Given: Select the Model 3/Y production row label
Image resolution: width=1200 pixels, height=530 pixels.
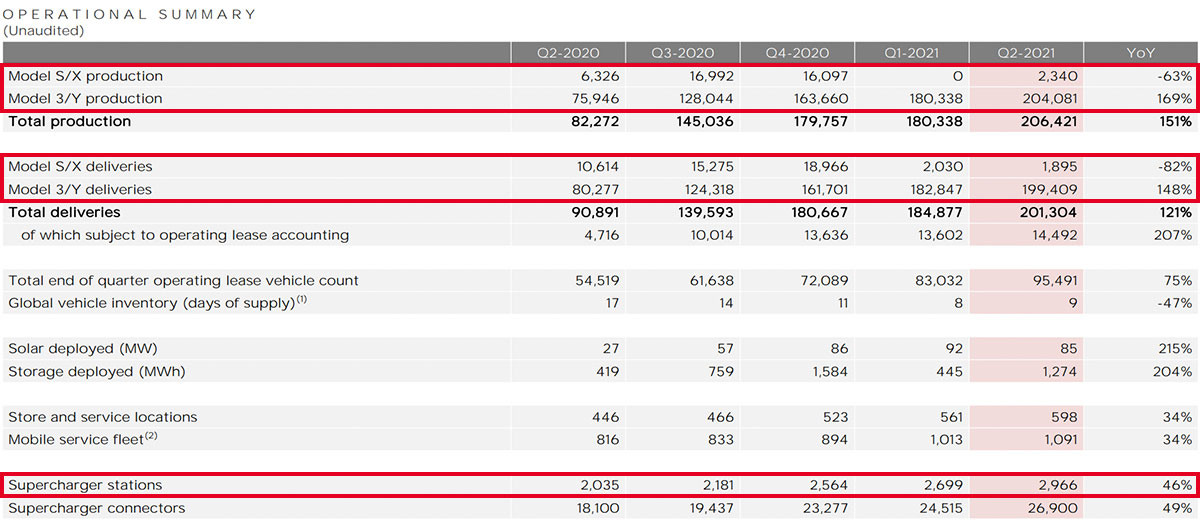Looking at the screenshot, I should click(x=85, y=99).
